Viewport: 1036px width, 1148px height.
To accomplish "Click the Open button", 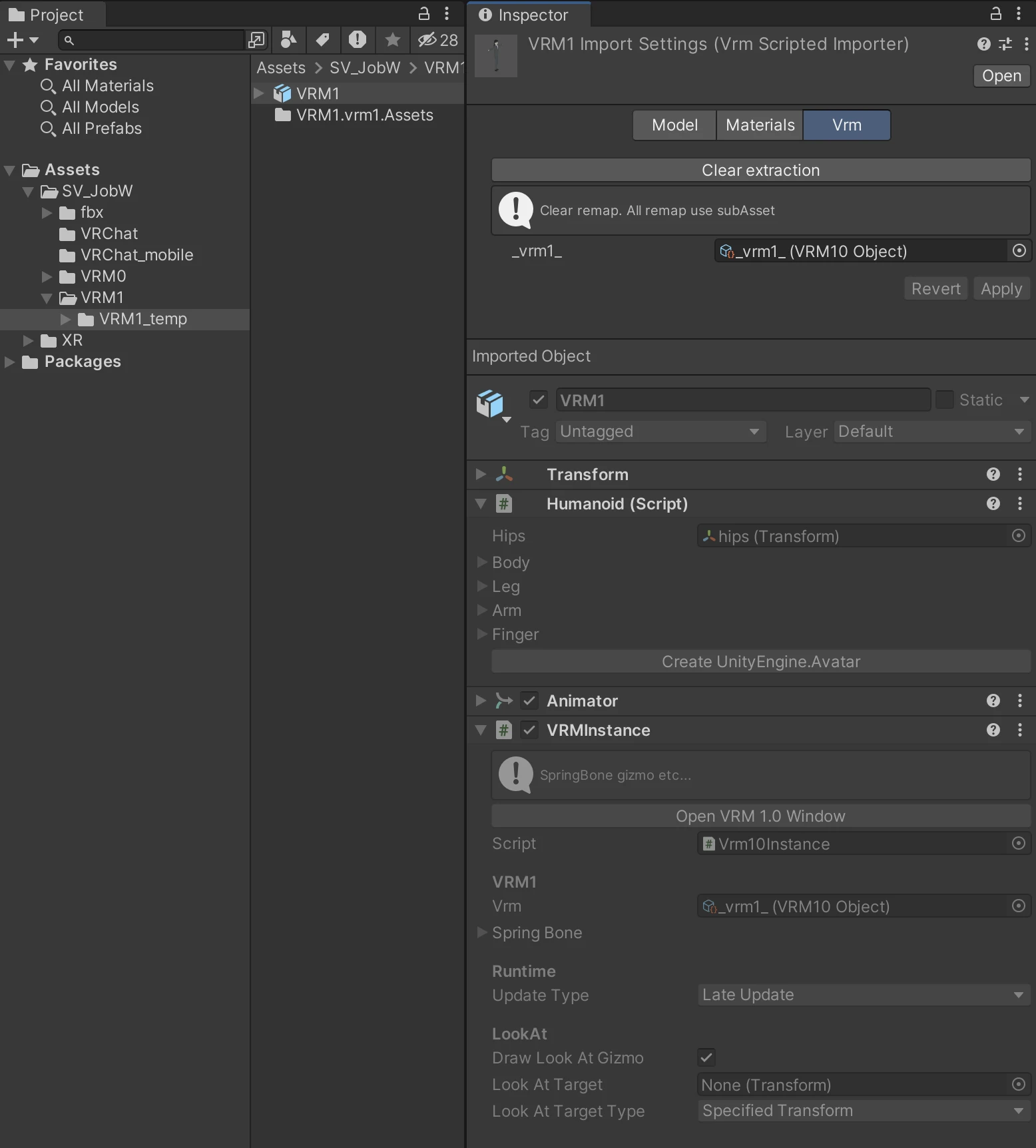I will pos(1001,76).
